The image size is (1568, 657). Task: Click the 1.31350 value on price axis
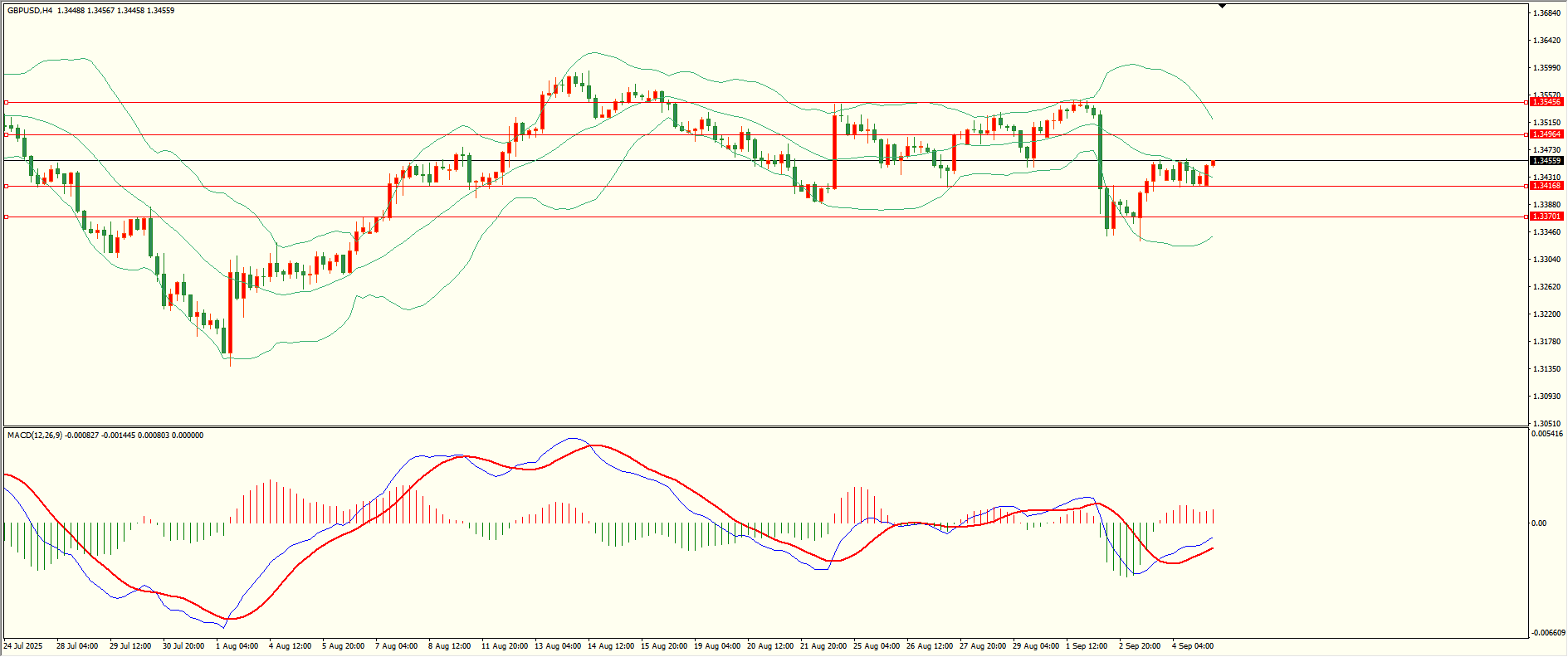pos(1548,369)
